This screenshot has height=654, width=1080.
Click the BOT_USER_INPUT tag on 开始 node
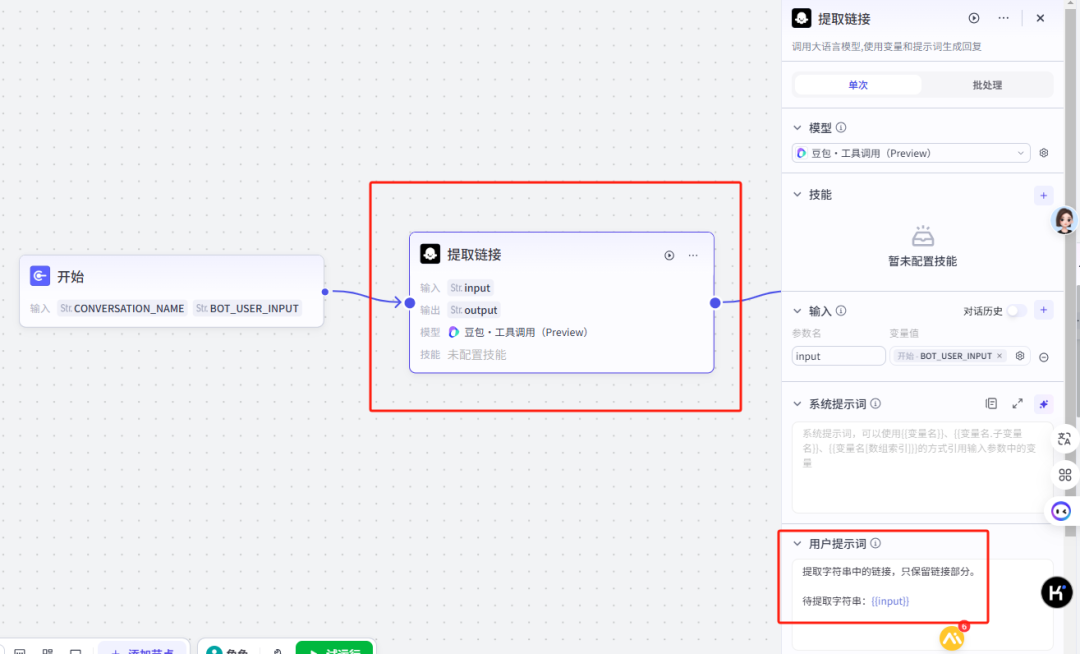click(x=247, y=308)
